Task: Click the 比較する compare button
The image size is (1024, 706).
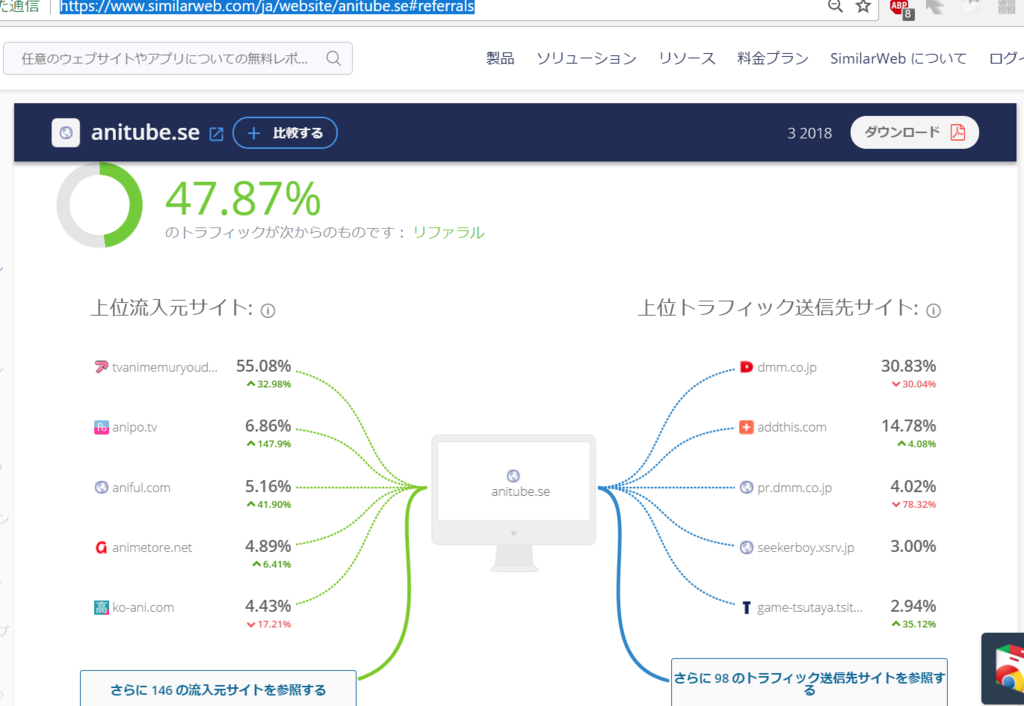Action: (x=285, y=133)
